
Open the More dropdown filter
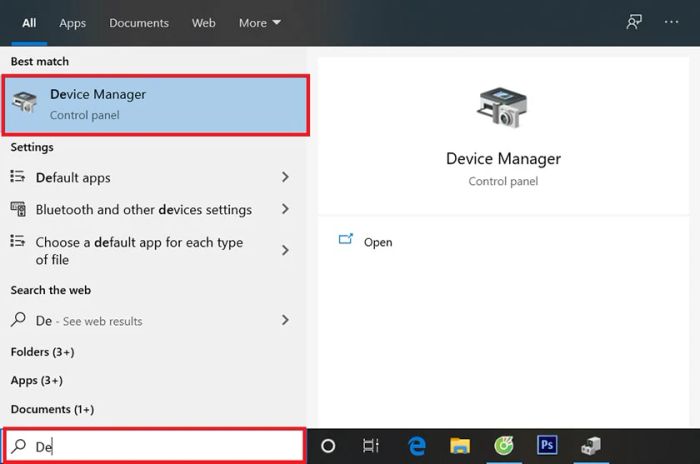coord(259,23)
